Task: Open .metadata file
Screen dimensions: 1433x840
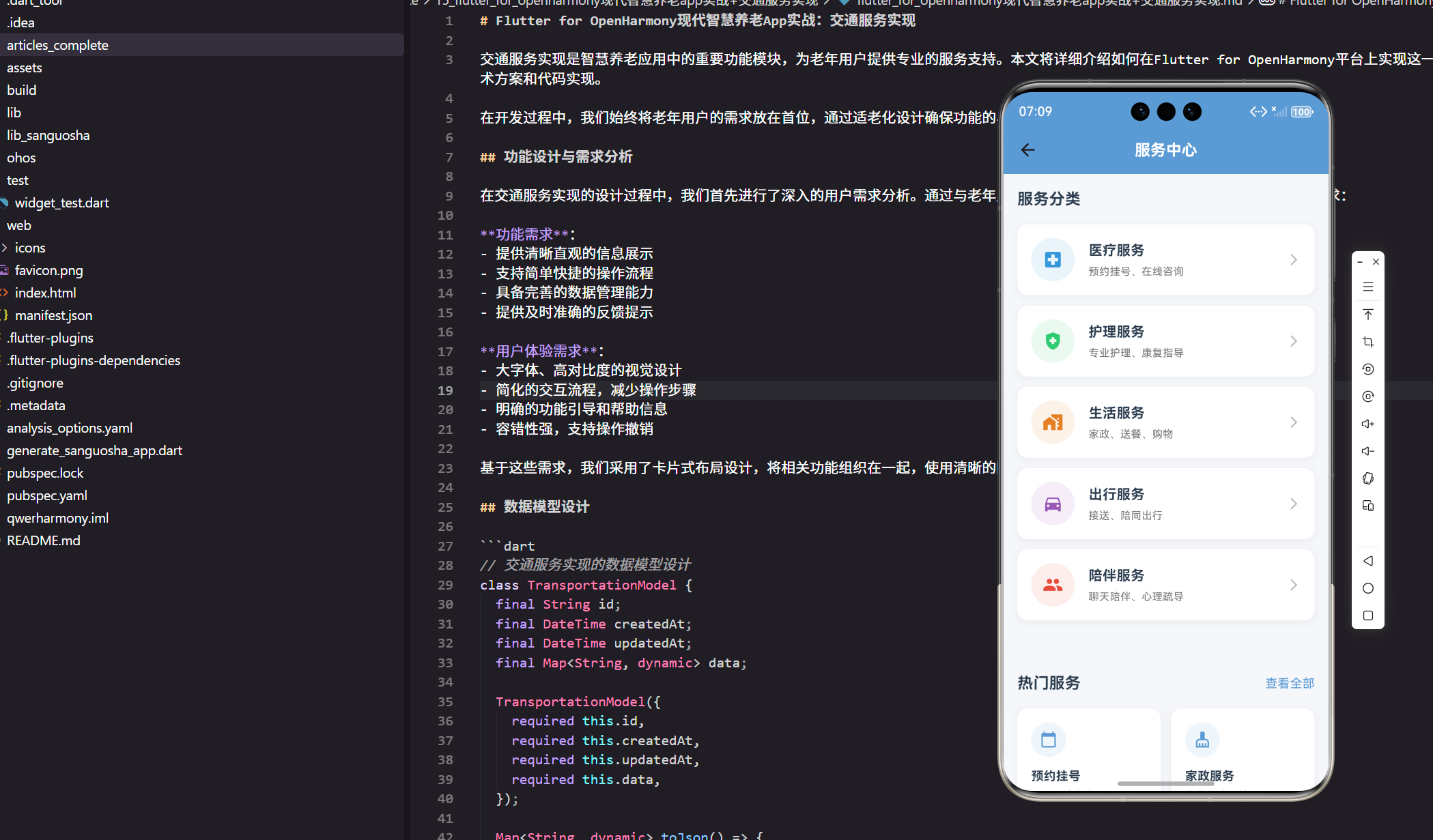Action: tap(202, 405)
